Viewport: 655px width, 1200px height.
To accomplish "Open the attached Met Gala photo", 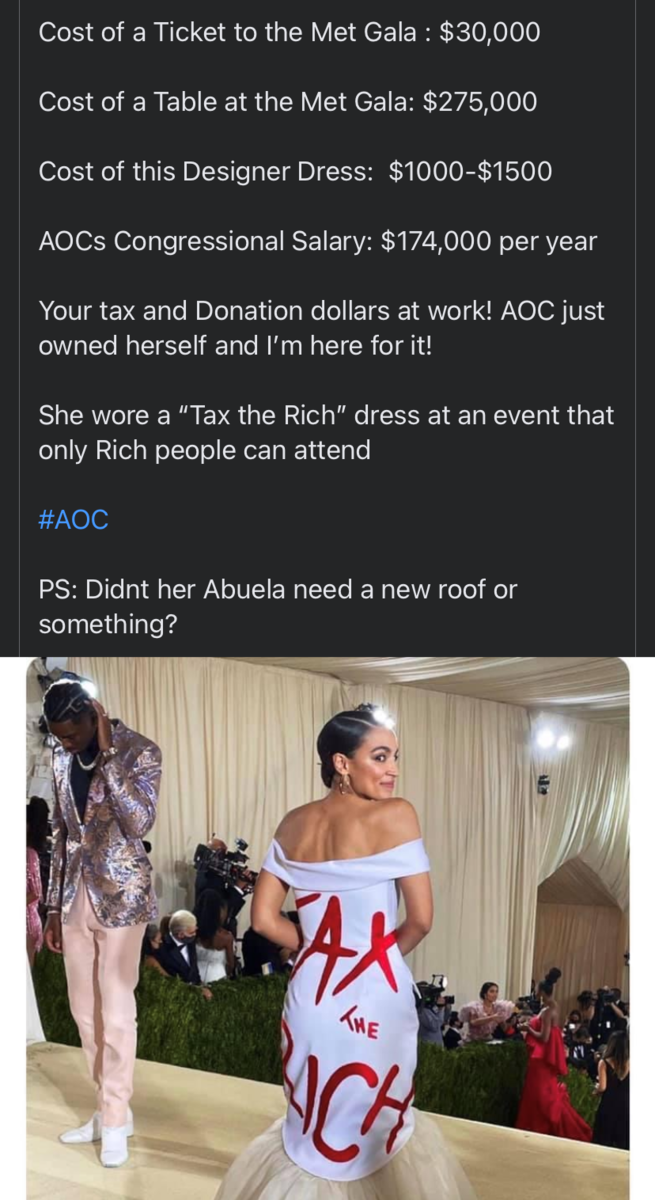I will pyautogui.click(x=328, y=928).
